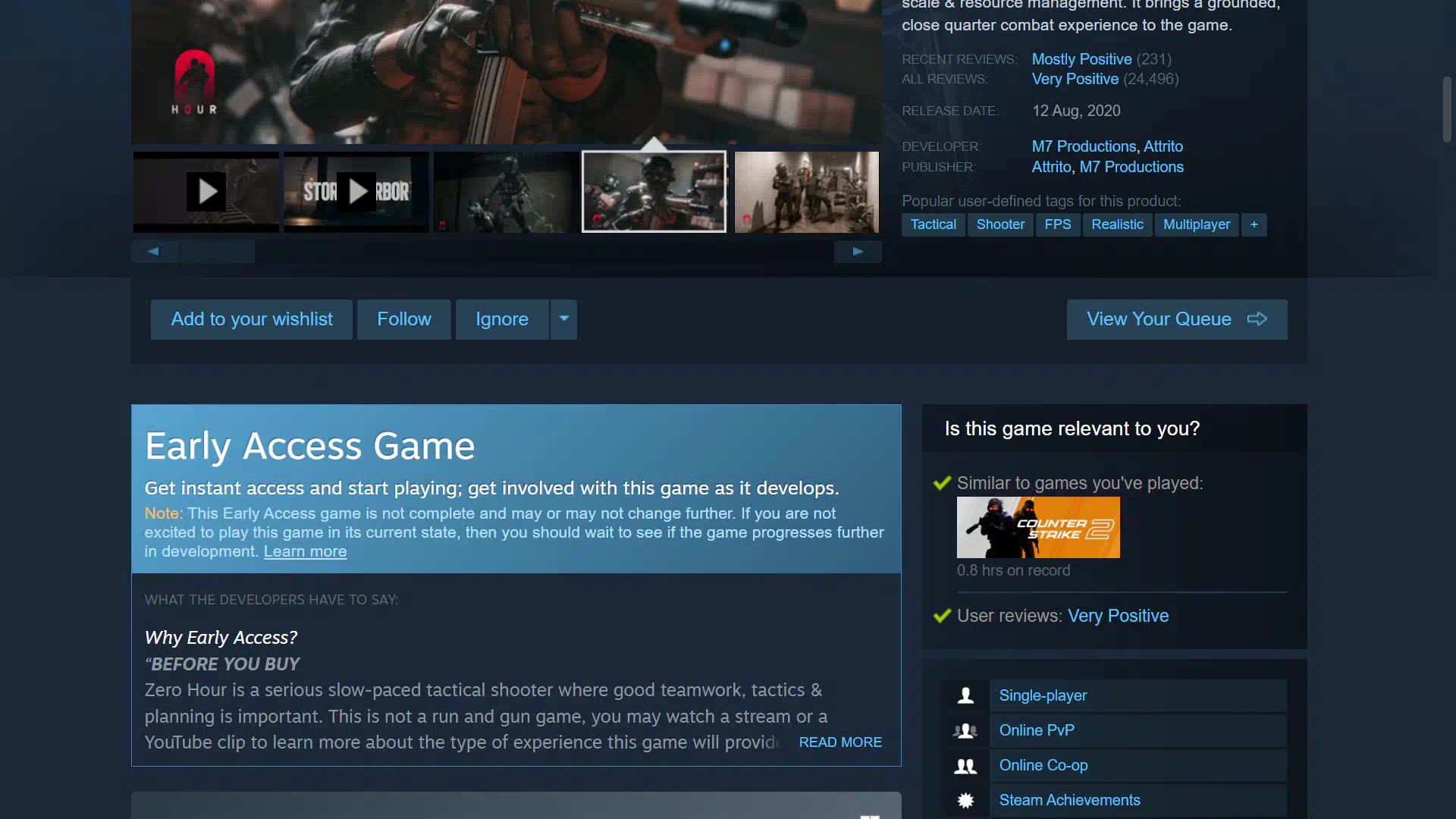Viewport: 1456px width, 819px height.
Task: Play the second trailer with STORM HARBOR text
Action: [356, 192]
